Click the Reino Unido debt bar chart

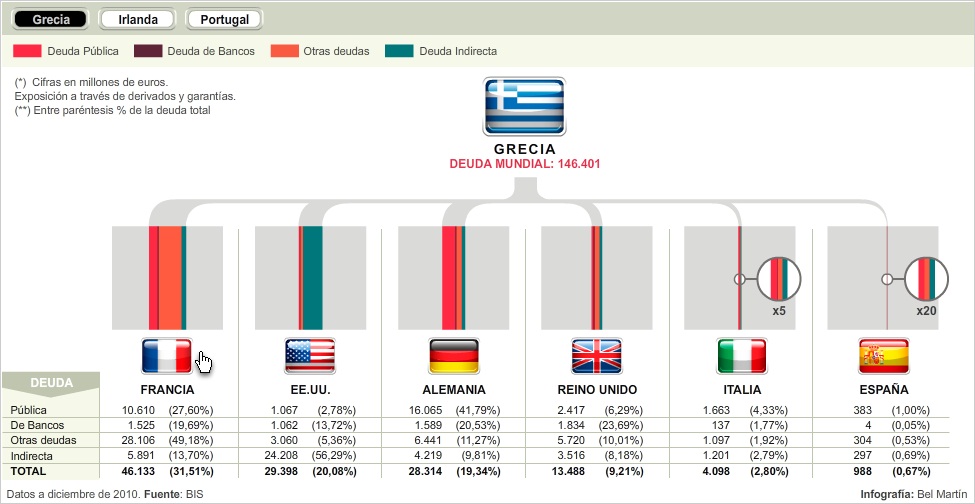(597, 278)
